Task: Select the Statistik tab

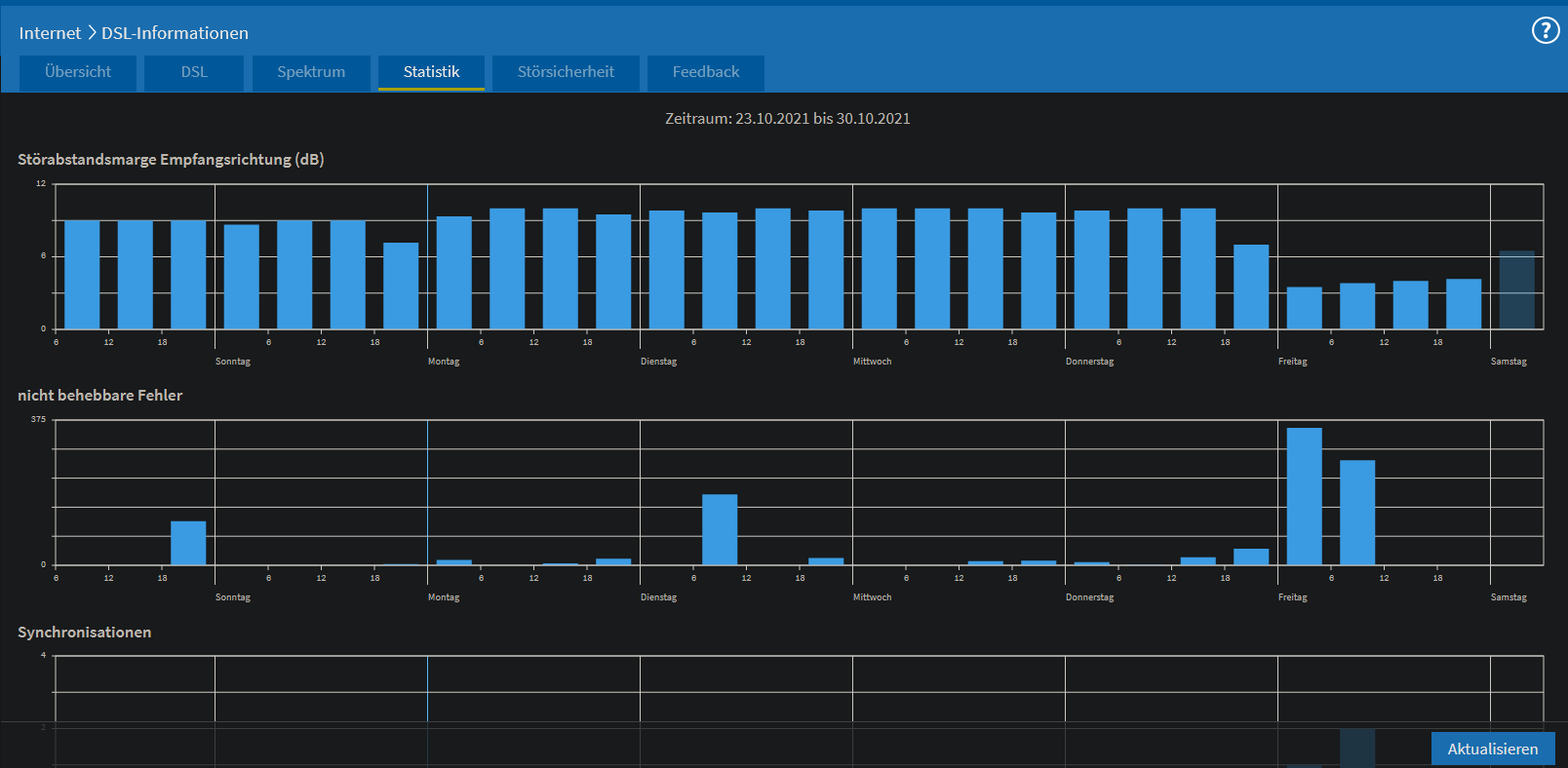Action: pyautogui.click(x=431, y=72)
